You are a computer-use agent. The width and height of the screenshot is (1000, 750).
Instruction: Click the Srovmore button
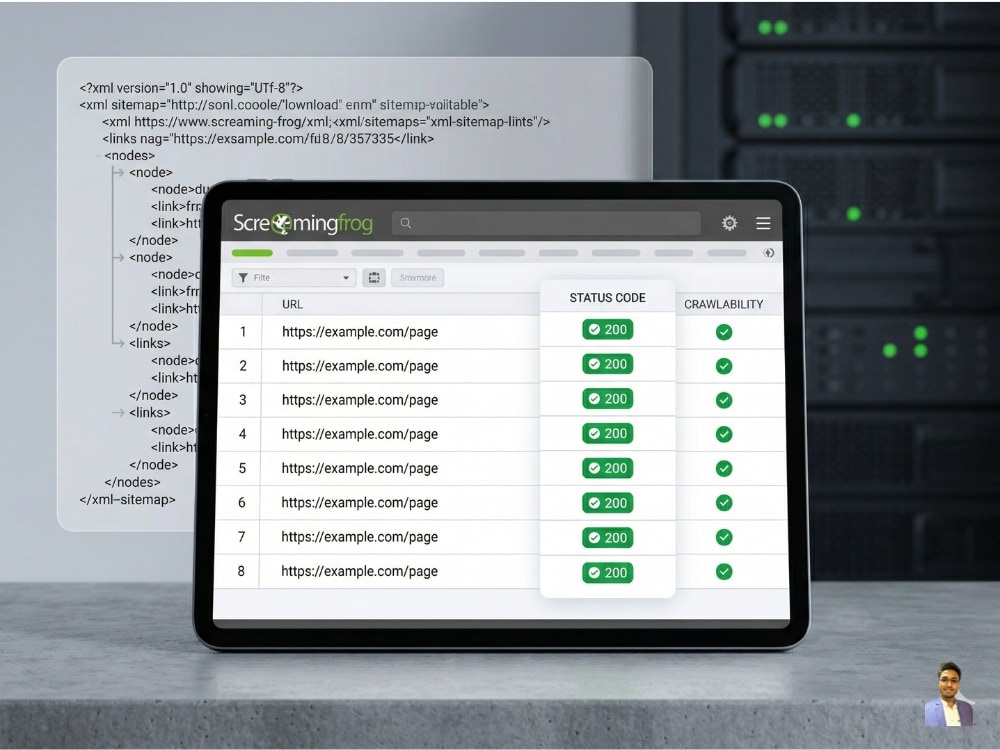(418, 277)
